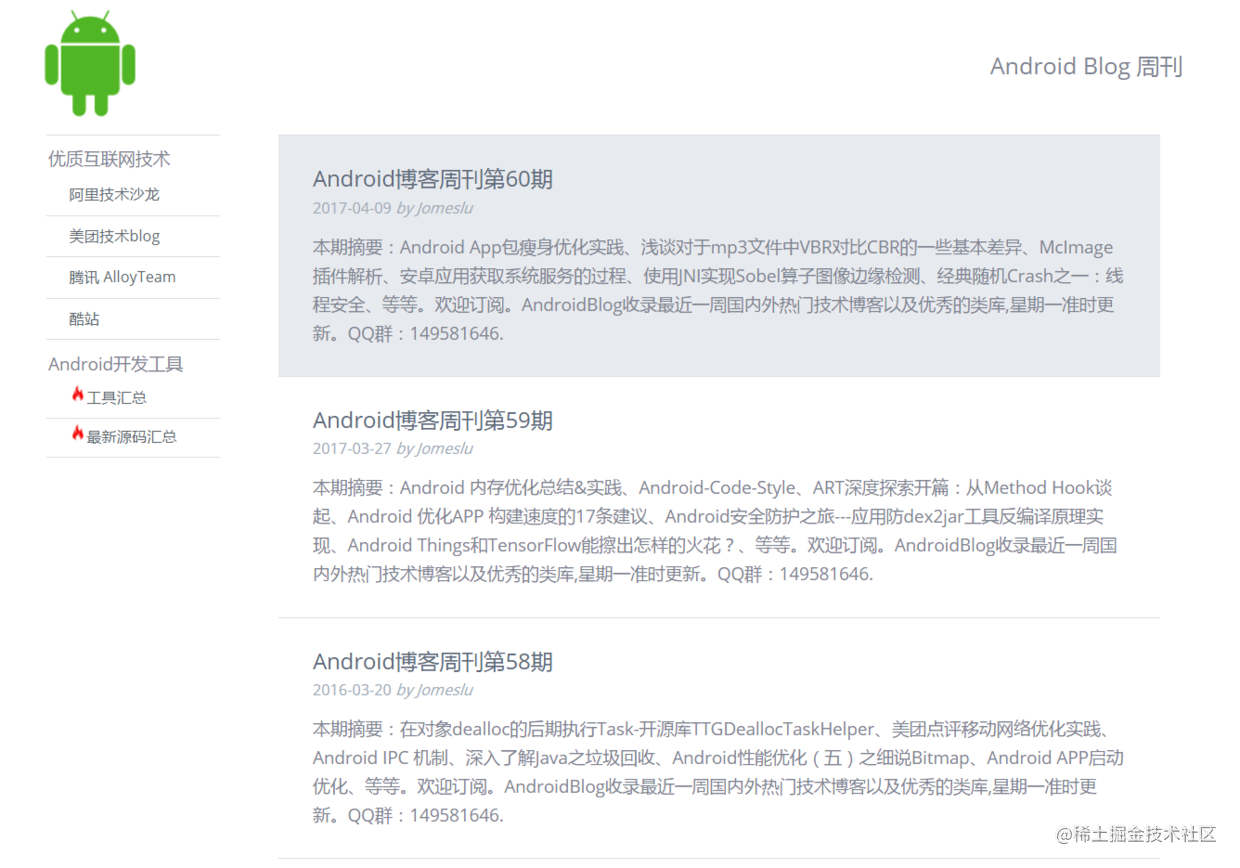Select the 优质互联网技术 sidebar heading
Image resolution: width=1240 pixels, height=868 pixels.
(x=109, y=158)
